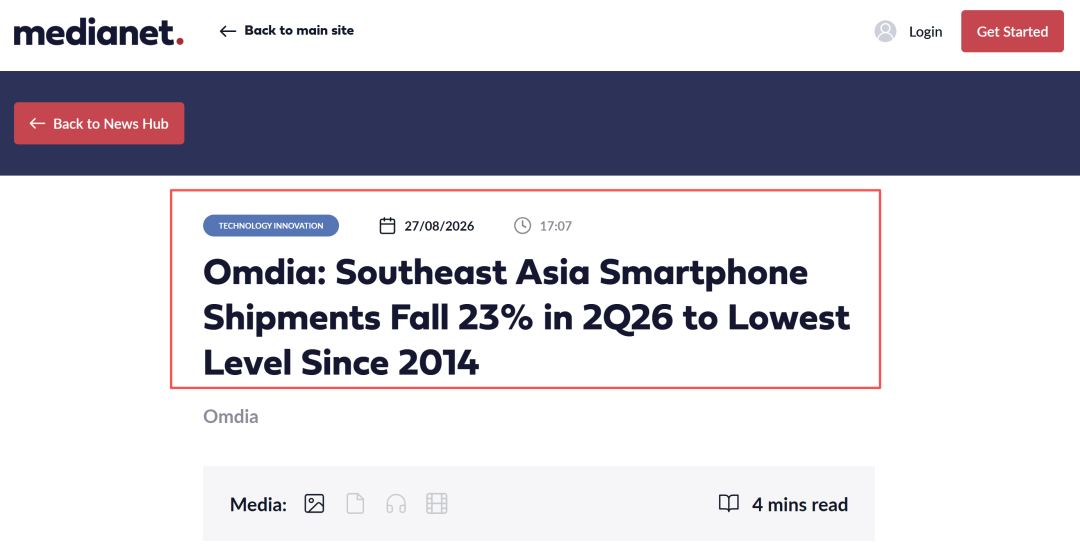Select the Technology Innovation category tag
This screenshot has width=1080, height=544.
coord(271,225)
